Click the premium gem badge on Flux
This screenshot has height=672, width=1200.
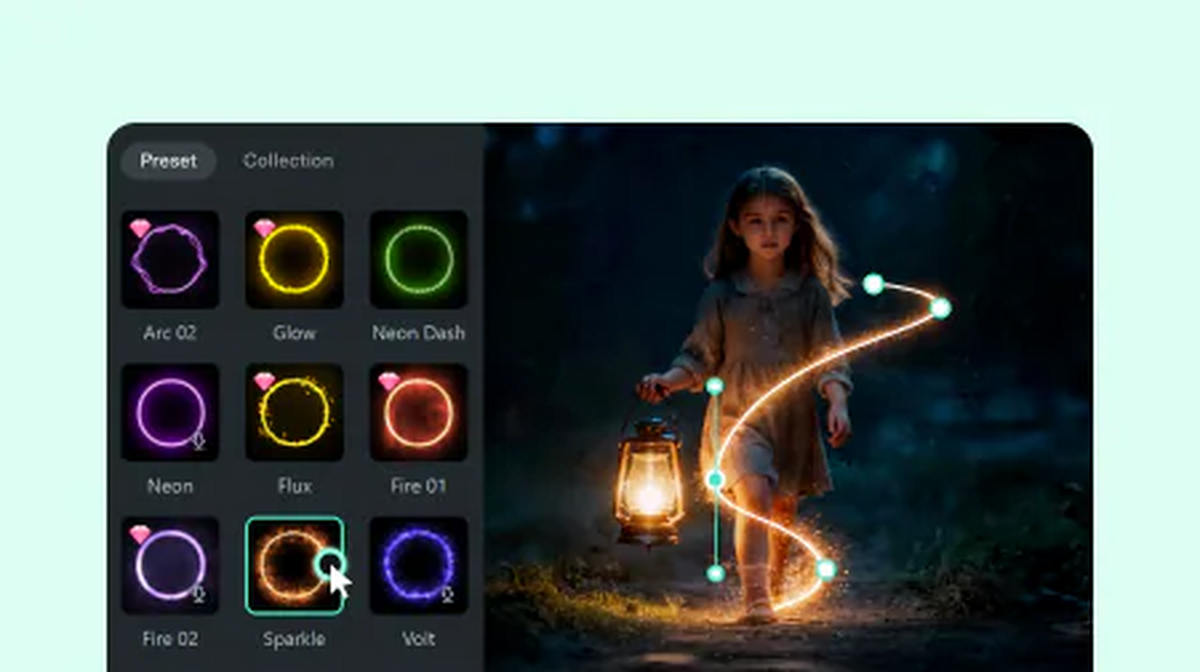[x=264, y=381]
